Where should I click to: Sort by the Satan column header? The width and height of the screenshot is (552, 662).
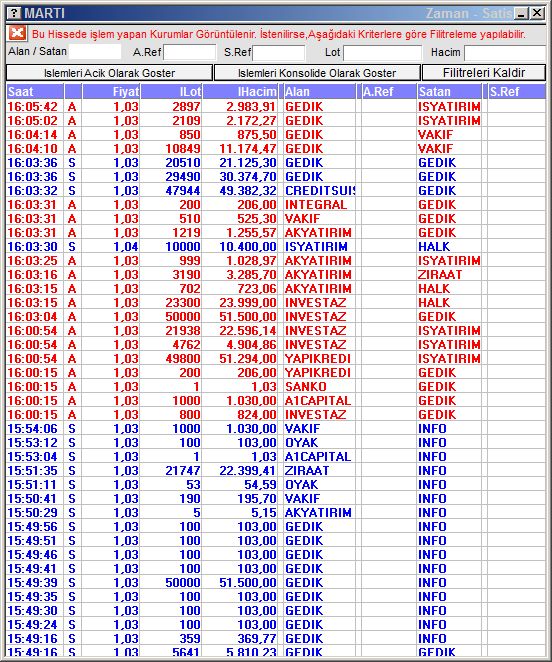click(449, 92)
